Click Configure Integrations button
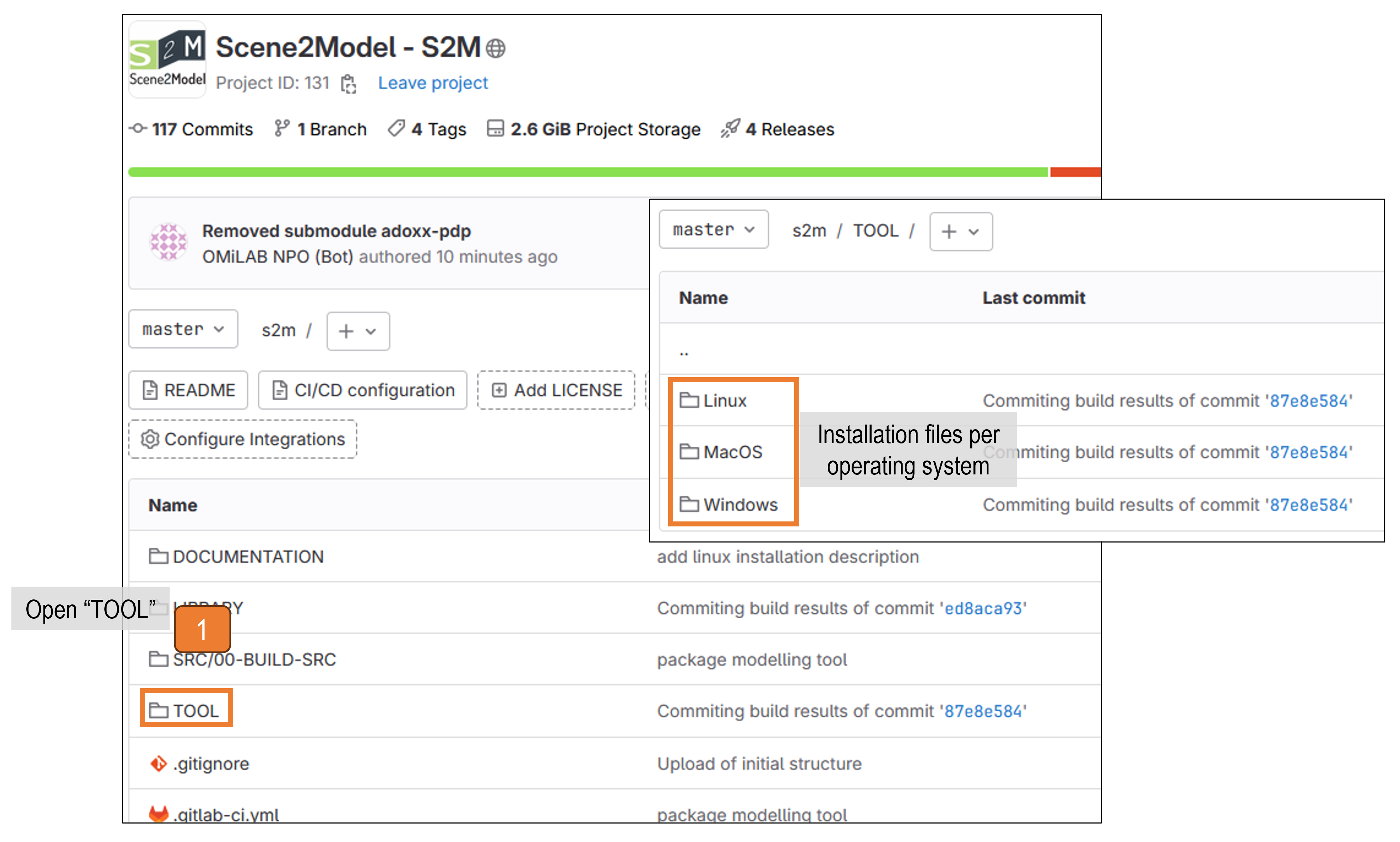The image size is (1400, 842). pyautogui.click(x=243, y=439)
